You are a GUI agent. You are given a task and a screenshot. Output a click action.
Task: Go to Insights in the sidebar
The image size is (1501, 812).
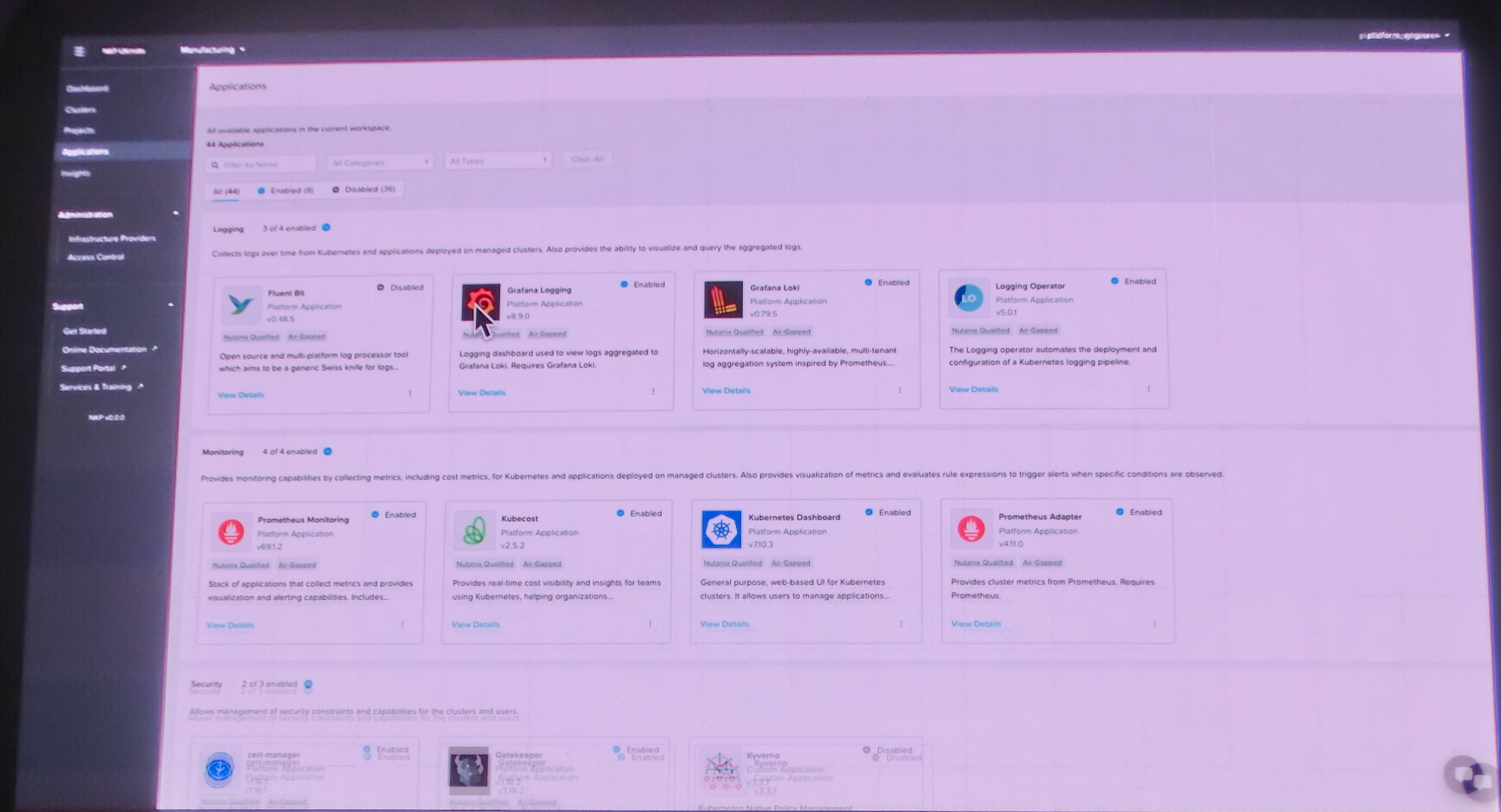[x=75, y=173]
